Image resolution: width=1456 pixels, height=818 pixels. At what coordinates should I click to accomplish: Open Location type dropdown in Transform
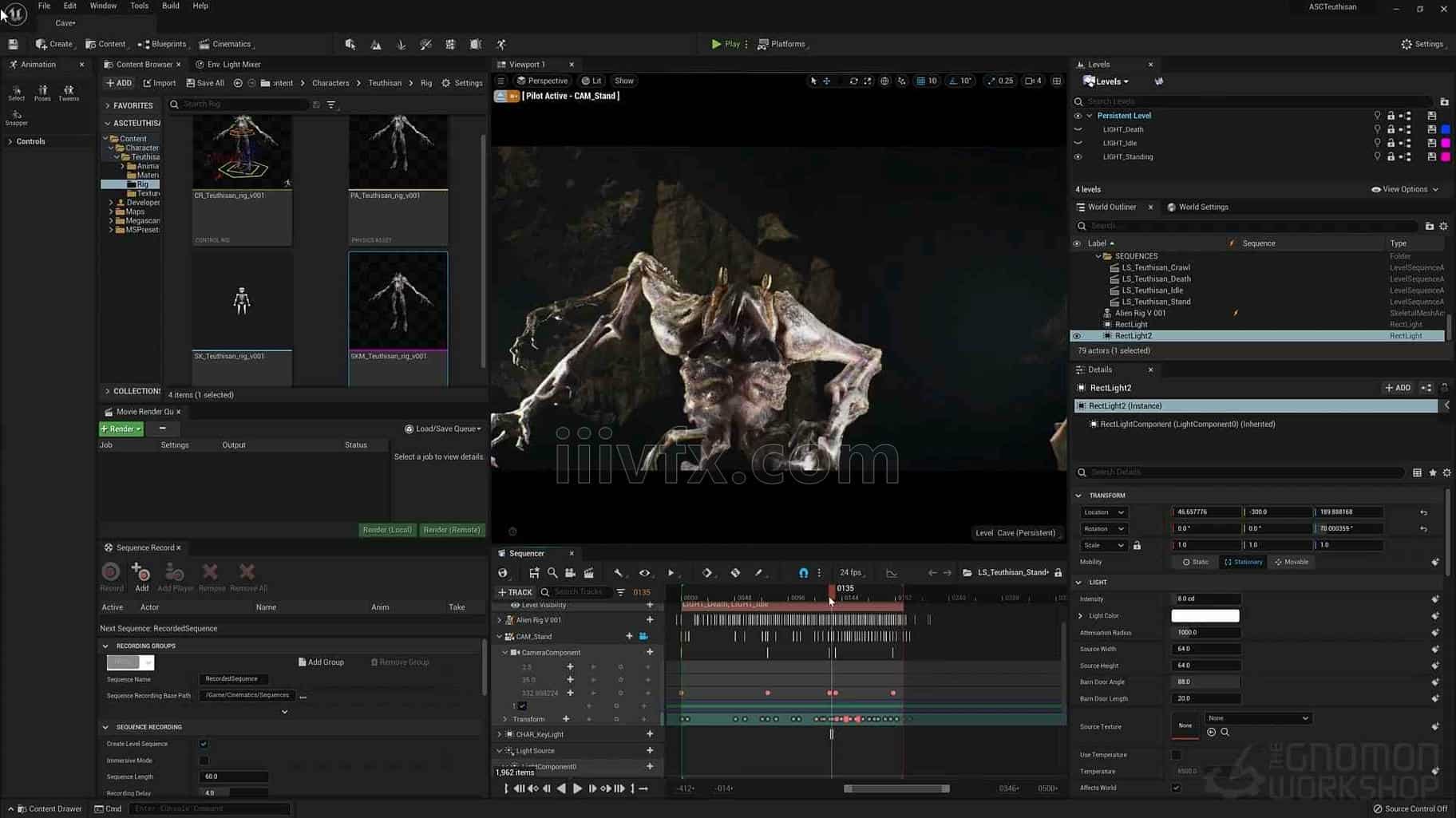click(x=1103, y=512)
